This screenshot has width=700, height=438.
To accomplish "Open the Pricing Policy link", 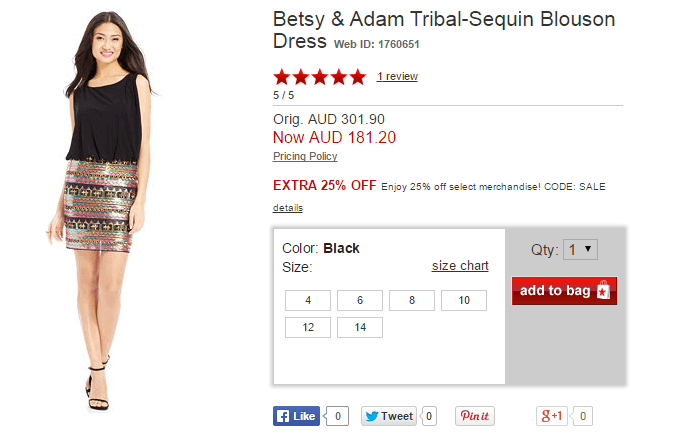I will [x=305, y=157].
